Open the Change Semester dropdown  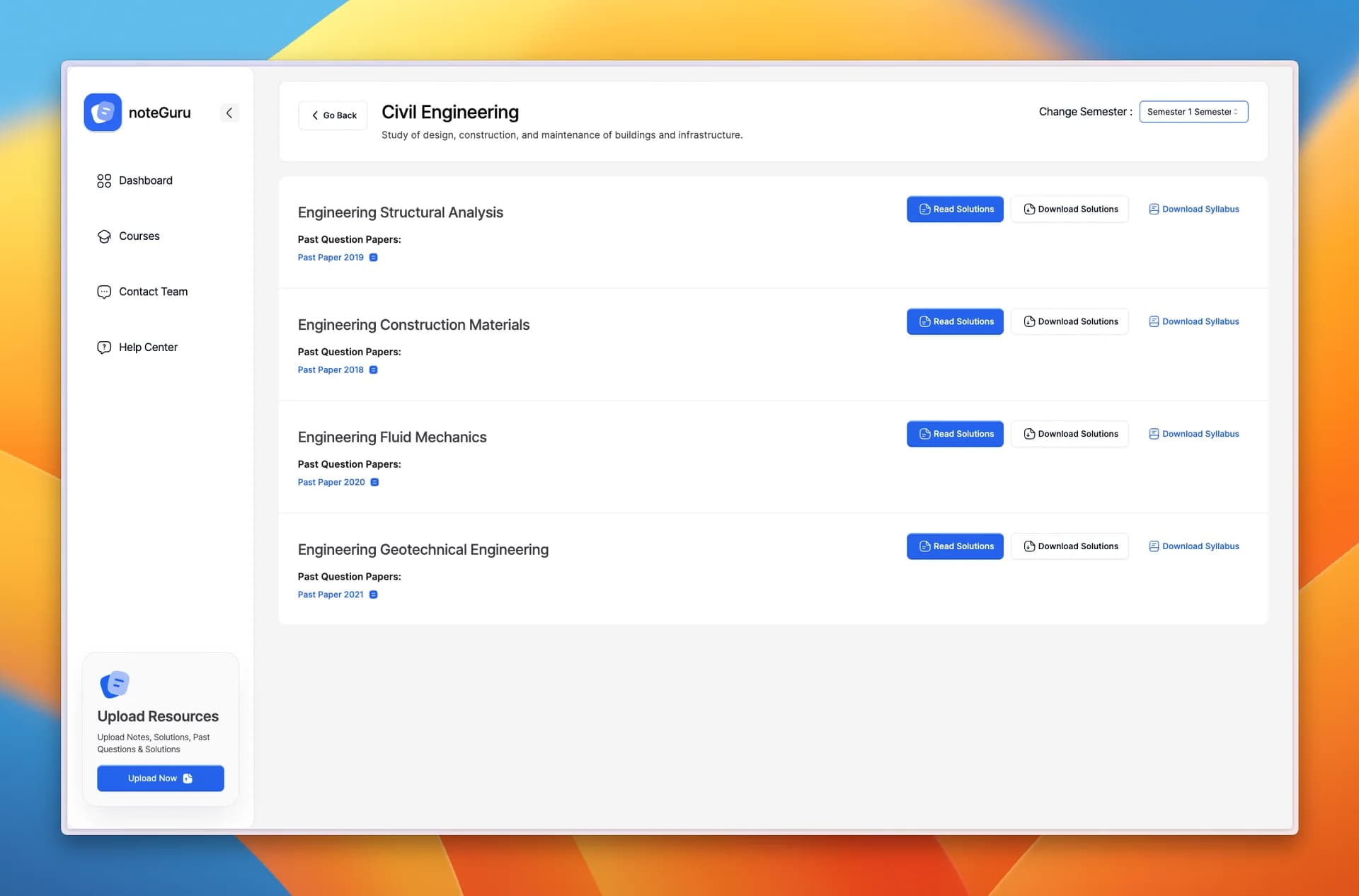(x=1193, y=112)
